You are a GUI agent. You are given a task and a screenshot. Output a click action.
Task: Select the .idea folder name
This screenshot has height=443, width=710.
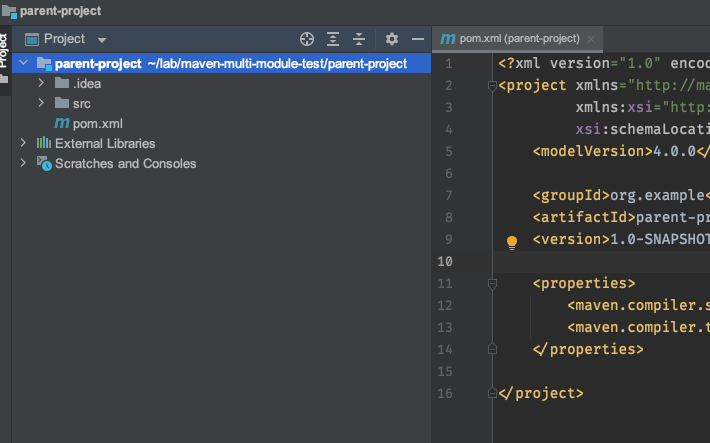[86, 84]
